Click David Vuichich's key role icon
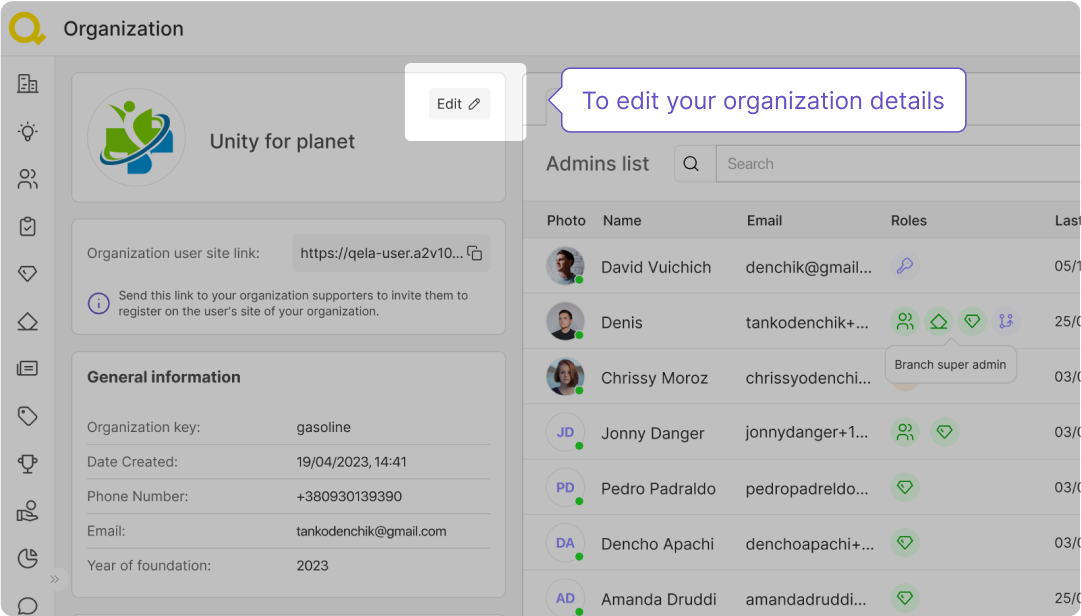The width and height of the screenshot is (1081, 616). coord(904,266)
